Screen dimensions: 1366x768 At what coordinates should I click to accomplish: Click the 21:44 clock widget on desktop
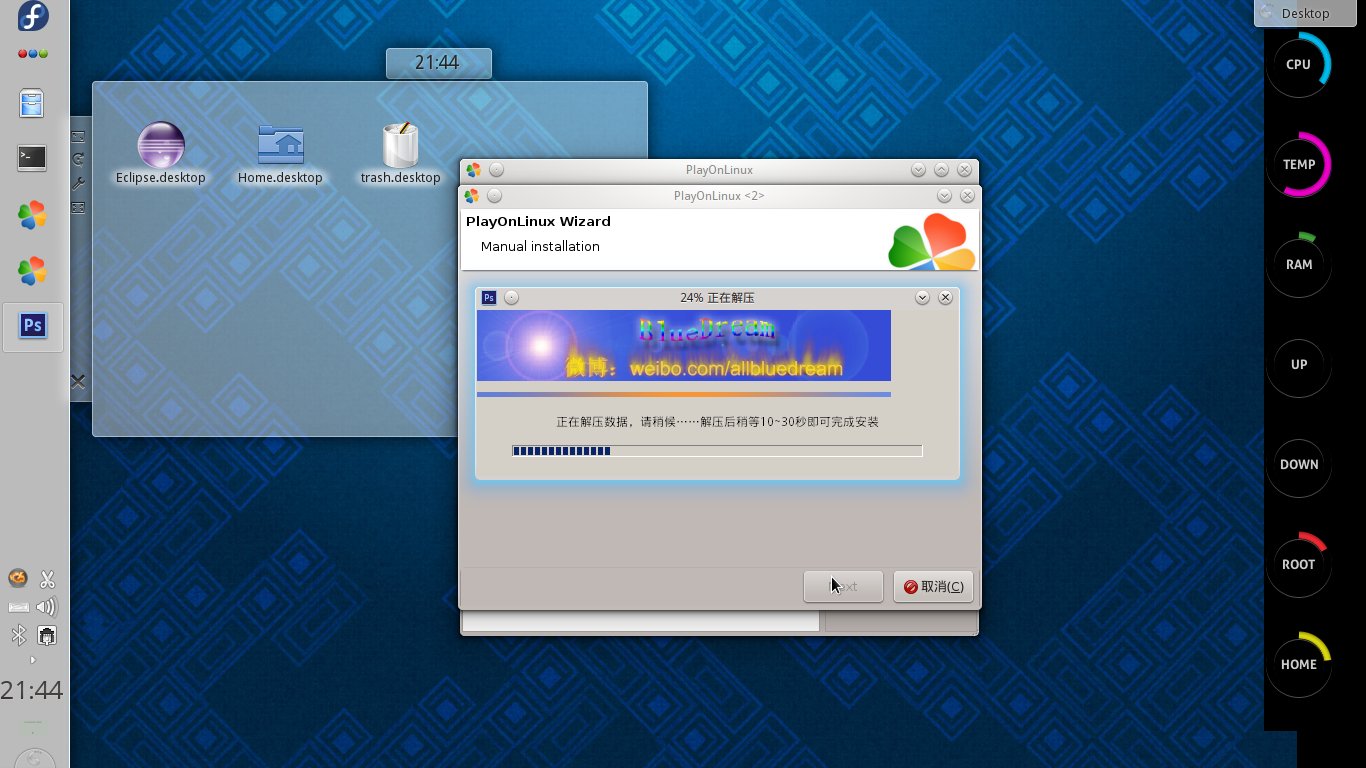[x=438, y=63]
